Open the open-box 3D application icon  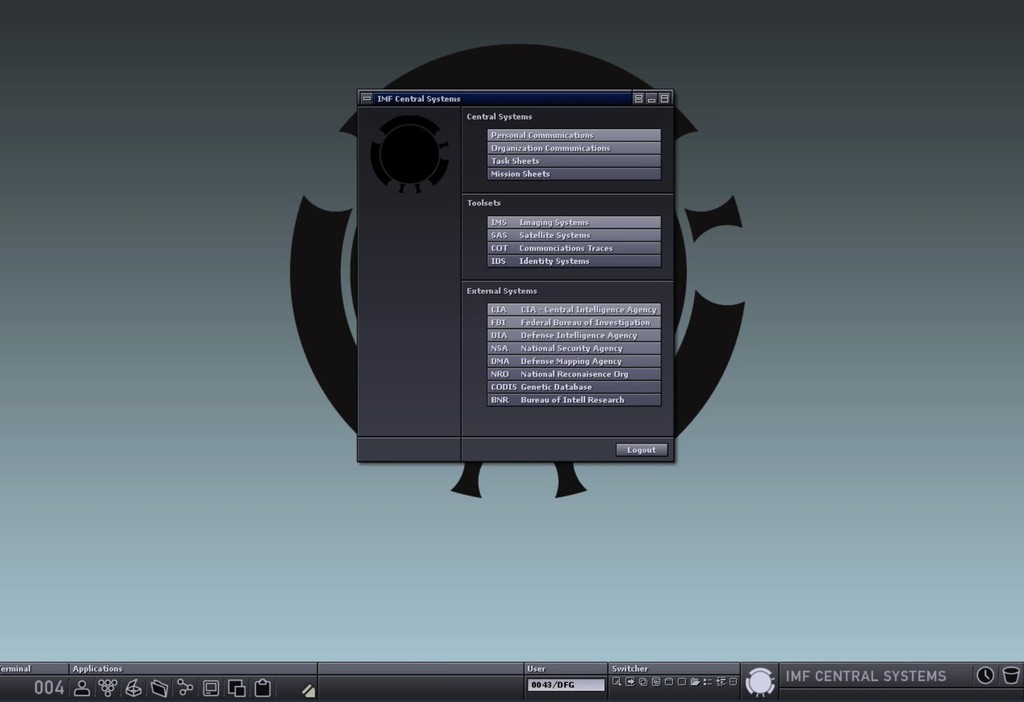(133, 688)
